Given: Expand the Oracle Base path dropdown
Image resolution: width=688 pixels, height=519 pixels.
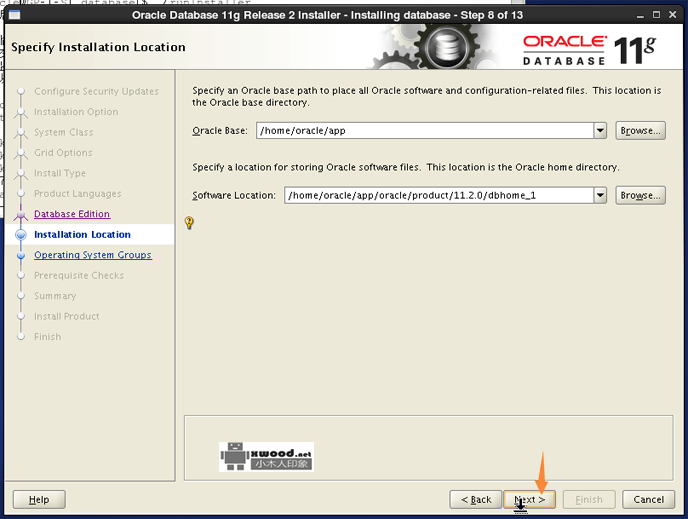Looking at the screenshot, I should 600,131.
